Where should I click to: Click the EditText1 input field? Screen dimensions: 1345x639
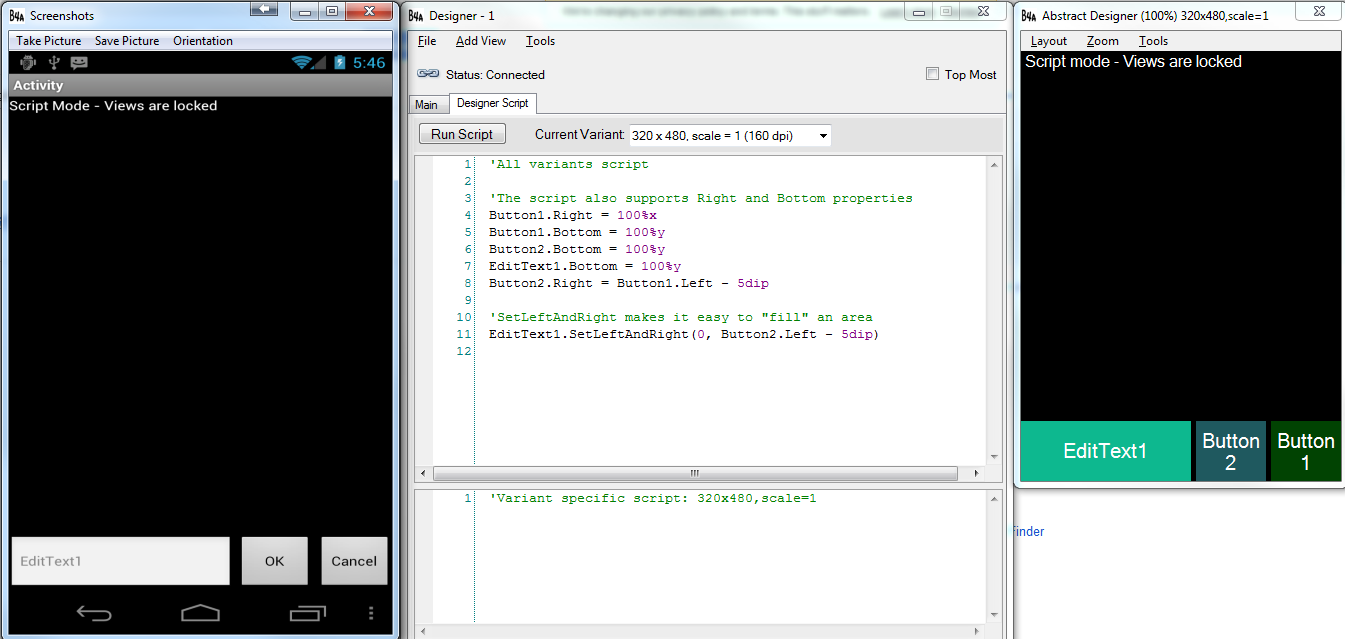click(x=120, y=561)
